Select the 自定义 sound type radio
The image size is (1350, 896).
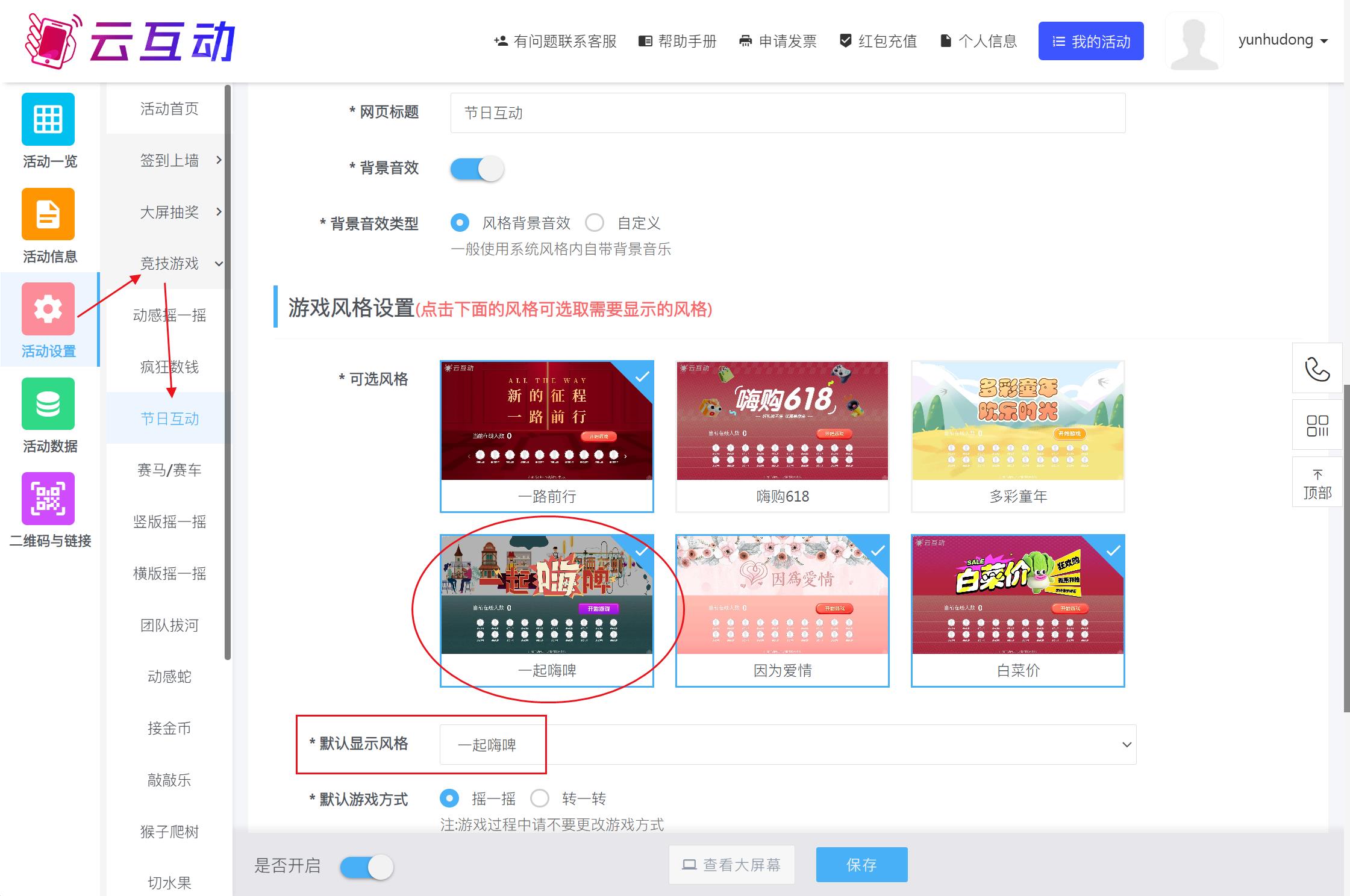[x=595, y=223]
